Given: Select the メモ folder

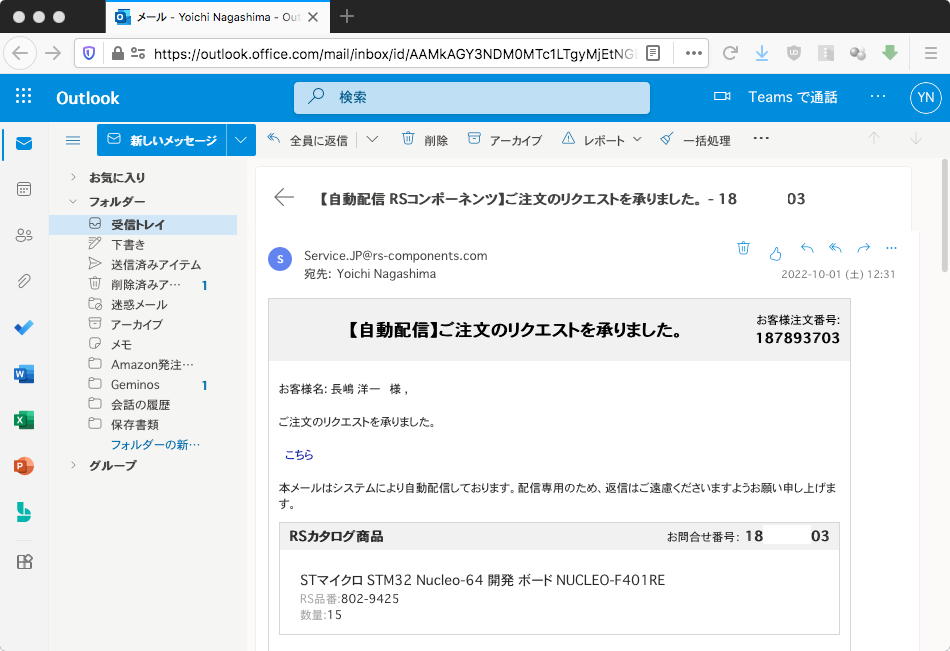Looking at the screenshot, I should [x=143, y=344].
